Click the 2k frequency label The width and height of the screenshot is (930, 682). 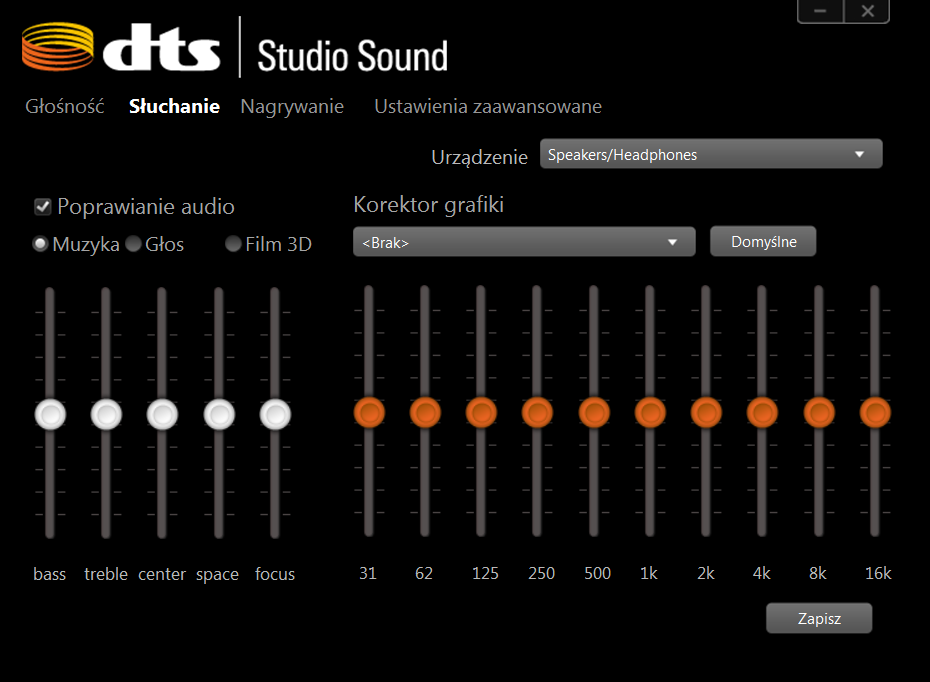pos(706,573)
